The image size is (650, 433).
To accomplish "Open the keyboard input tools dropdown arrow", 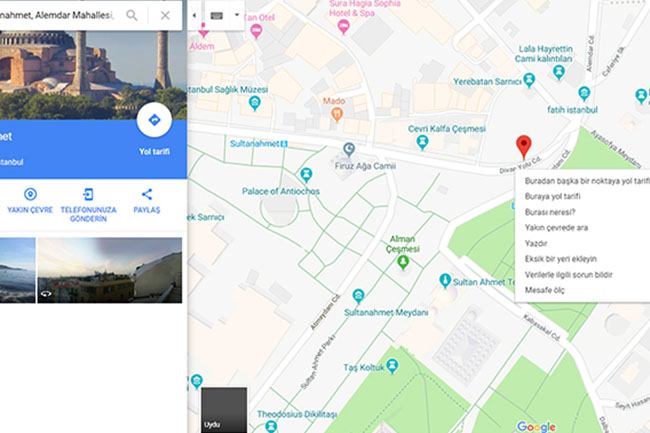I will tap(237, 15).
